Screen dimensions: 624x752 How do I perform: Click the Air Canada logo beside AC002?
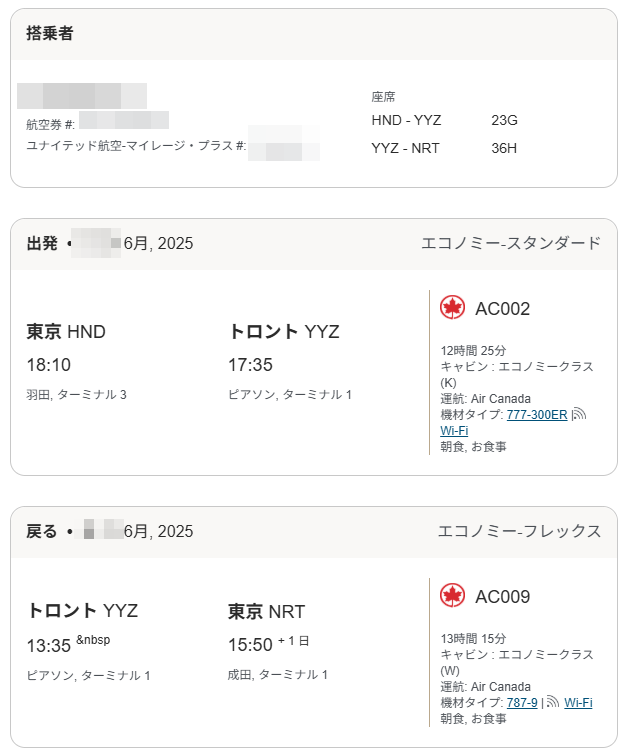[452, 308]
